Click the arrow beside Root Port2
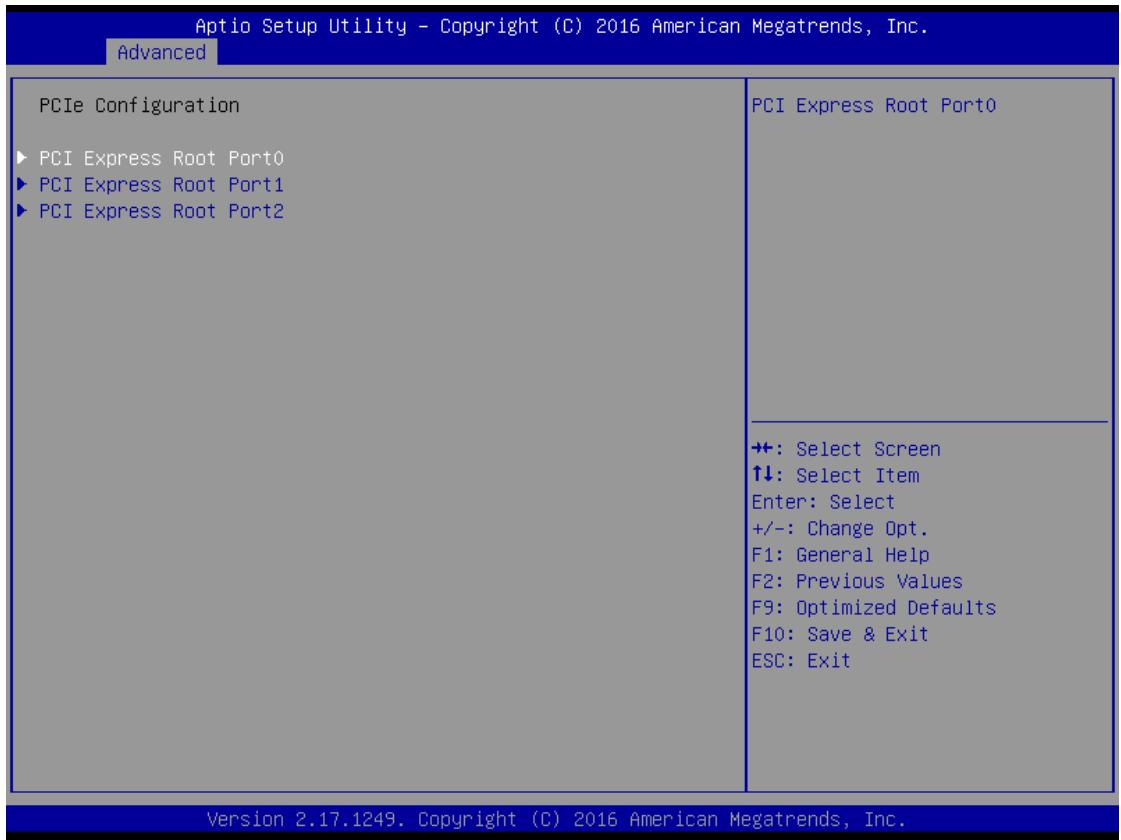The width and height of the screenshot is (1121, 840). (22, 210)
